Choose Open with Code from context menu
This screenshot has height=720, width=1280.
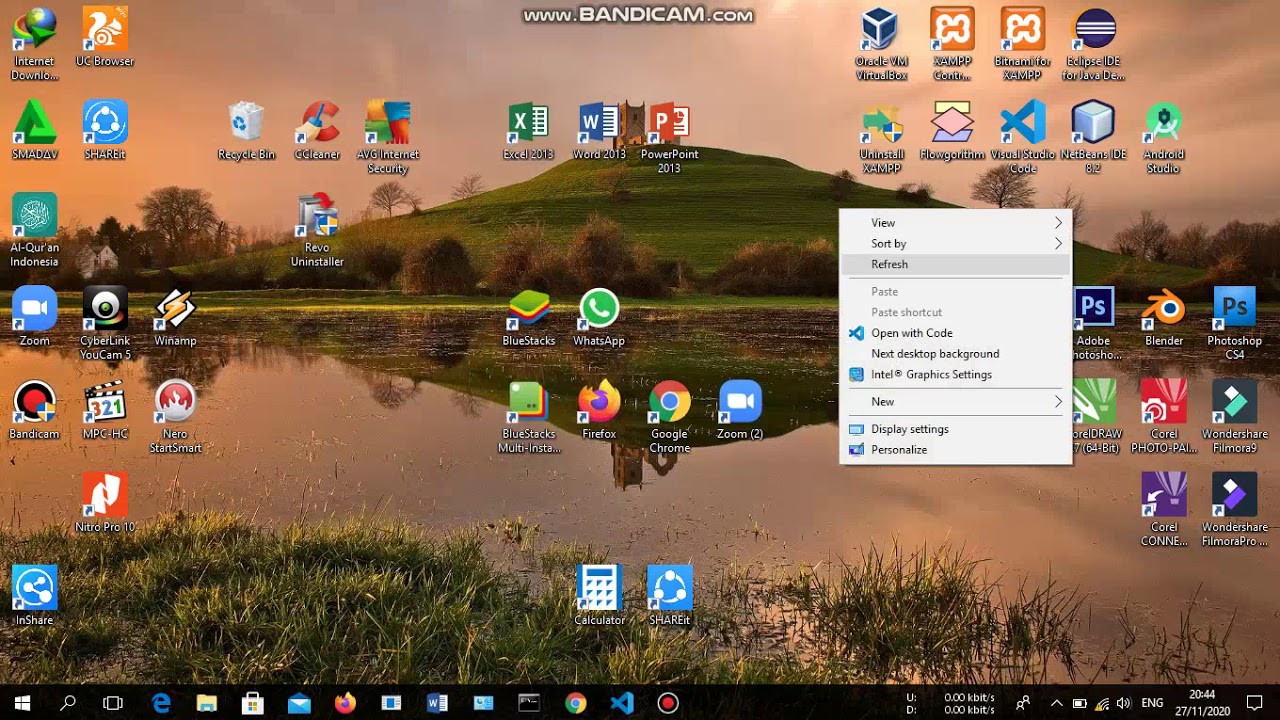coord(955,333)
